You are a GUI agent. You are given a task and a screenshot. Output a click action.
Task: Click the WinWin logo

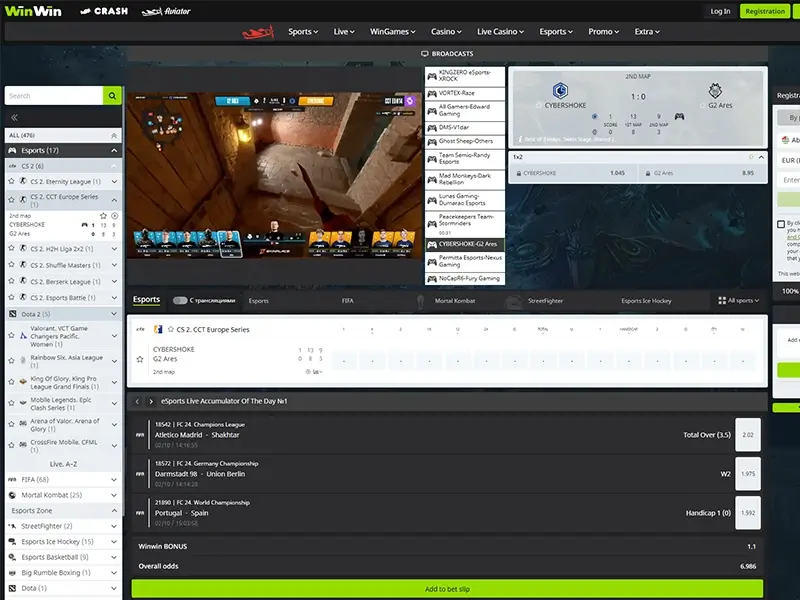pyautogui.click(x=33, y=11)
